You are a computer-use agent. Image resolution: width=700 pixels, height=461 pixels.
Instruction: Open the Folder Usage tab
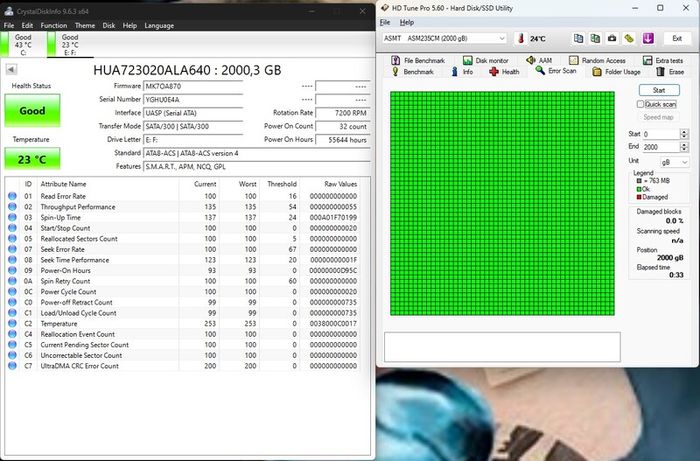(x=617, y=72)
